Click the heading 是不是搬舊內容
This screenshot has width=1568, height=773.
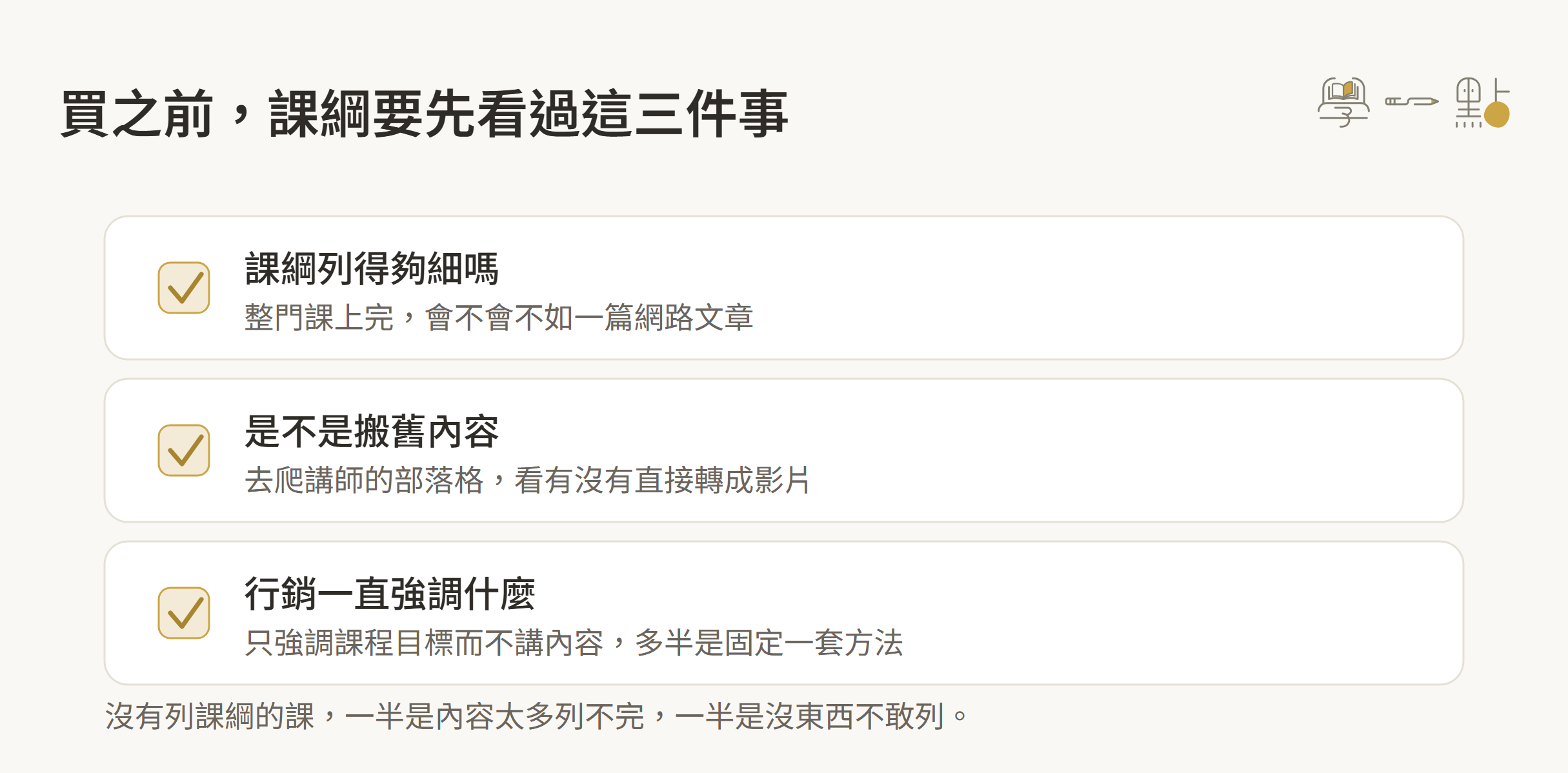tap(372, 431)
